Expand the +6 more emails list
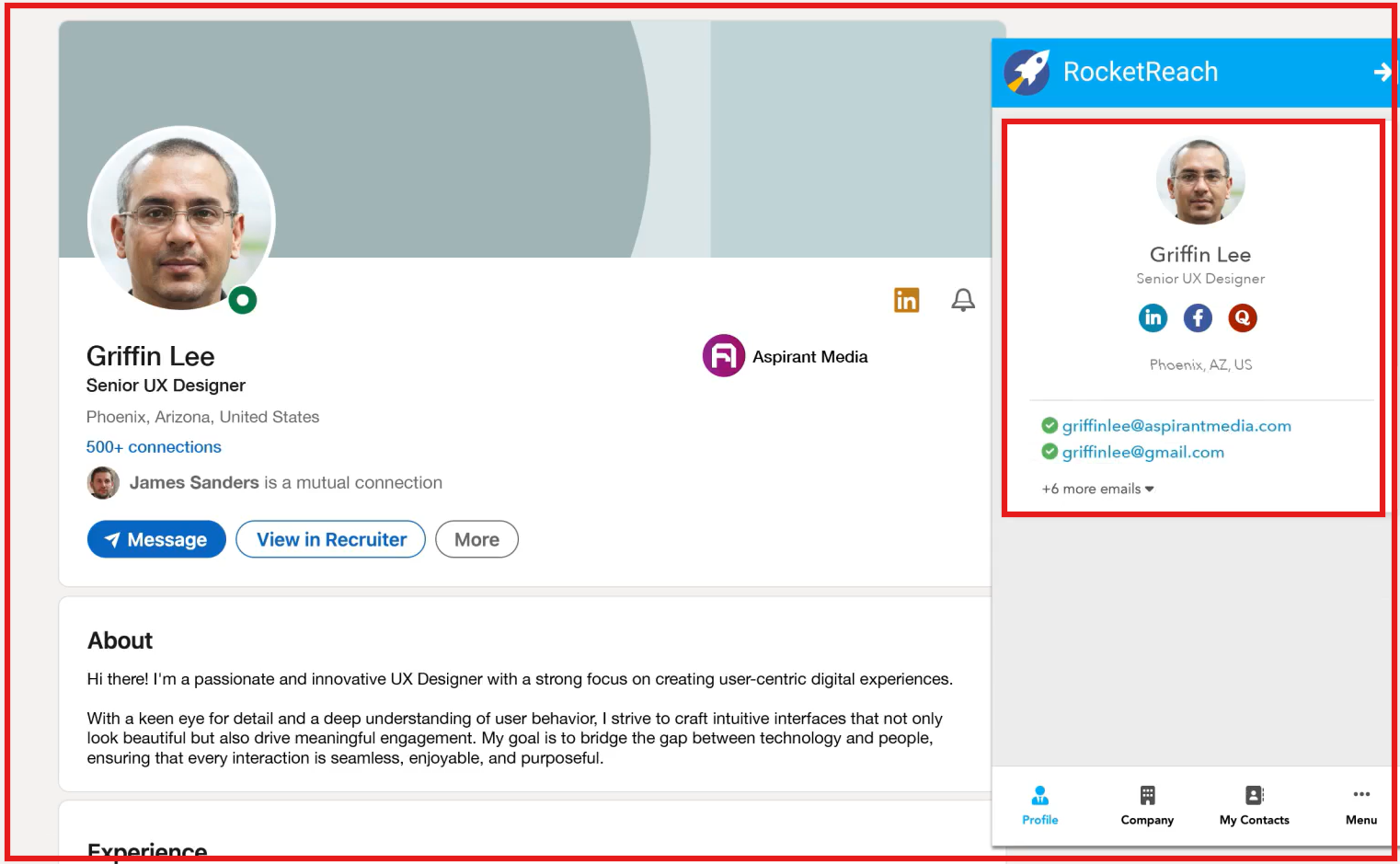 tap(1096, 489)
